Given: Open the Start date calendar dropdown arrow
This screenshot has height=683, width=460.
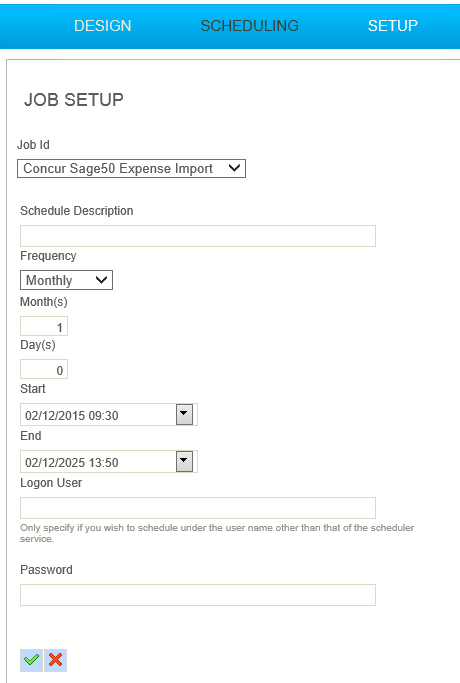Looking at the screenshot, I should tap(184, 414).
